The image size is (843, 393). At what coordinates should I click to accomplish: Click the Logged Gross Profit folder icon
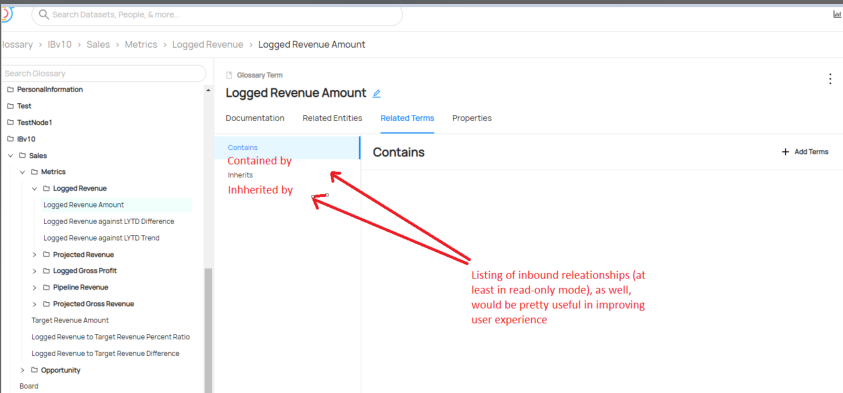pyautogui.click(x=46, y=270)
